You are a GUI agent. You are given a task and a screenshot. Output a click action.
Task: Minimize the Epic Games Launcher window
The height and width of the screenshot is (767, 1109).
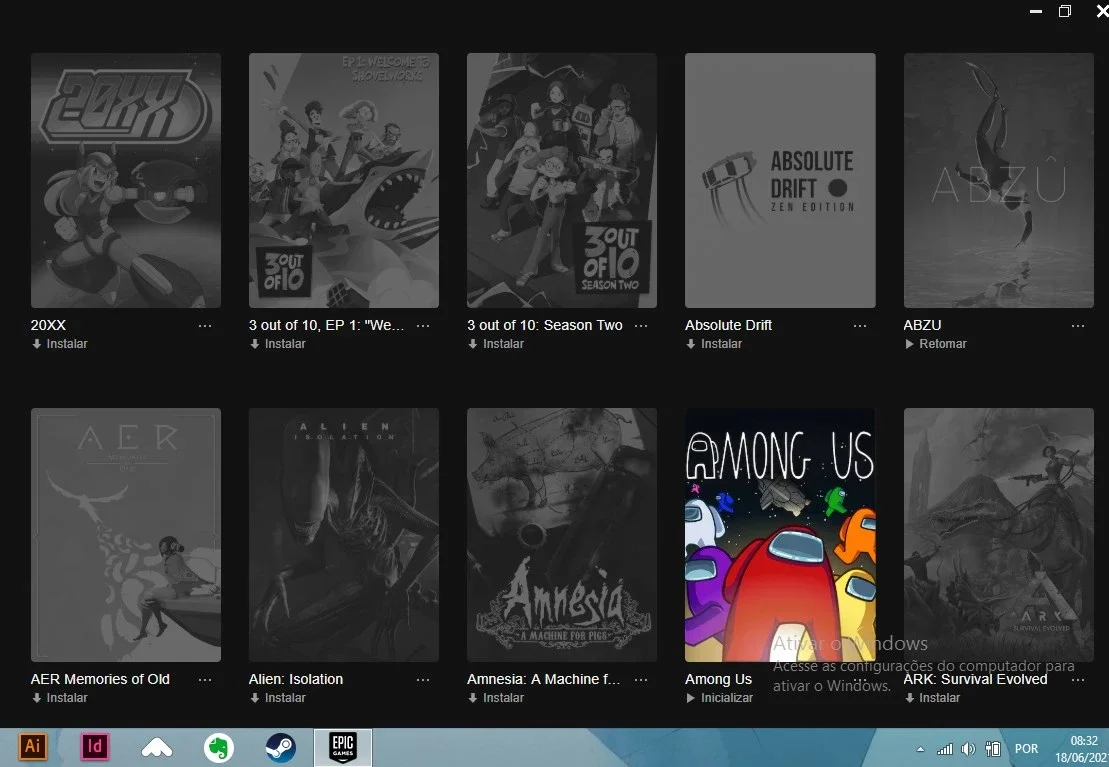[1036, 11]
